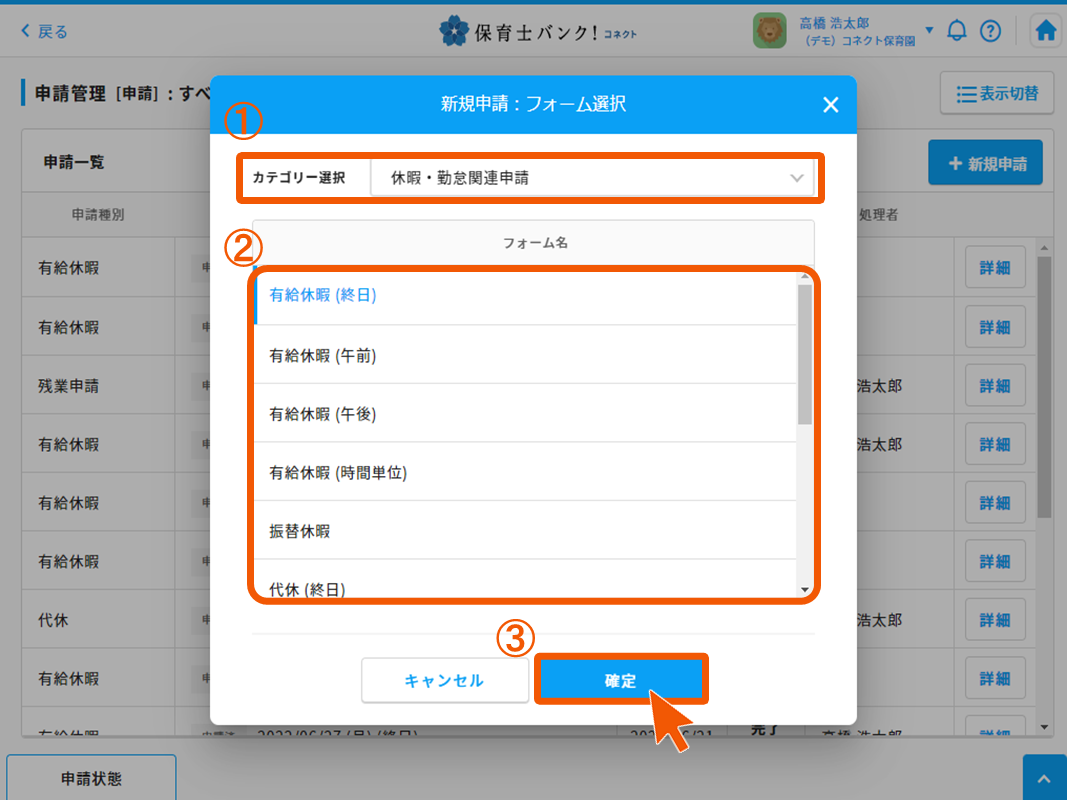The height and width of the screenshot is (800, 1067).
Task: Click the キャンセル button
Action: click(x=444, y=680)
